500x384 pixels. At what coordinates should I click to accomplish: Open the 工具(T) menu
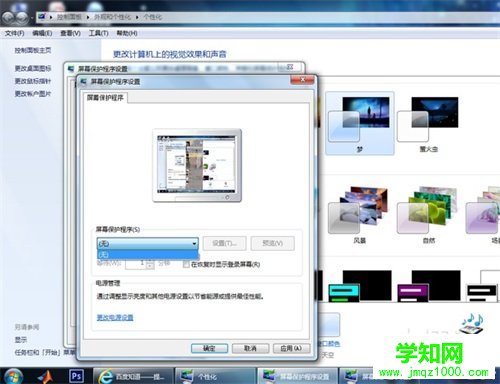point(98,33)
